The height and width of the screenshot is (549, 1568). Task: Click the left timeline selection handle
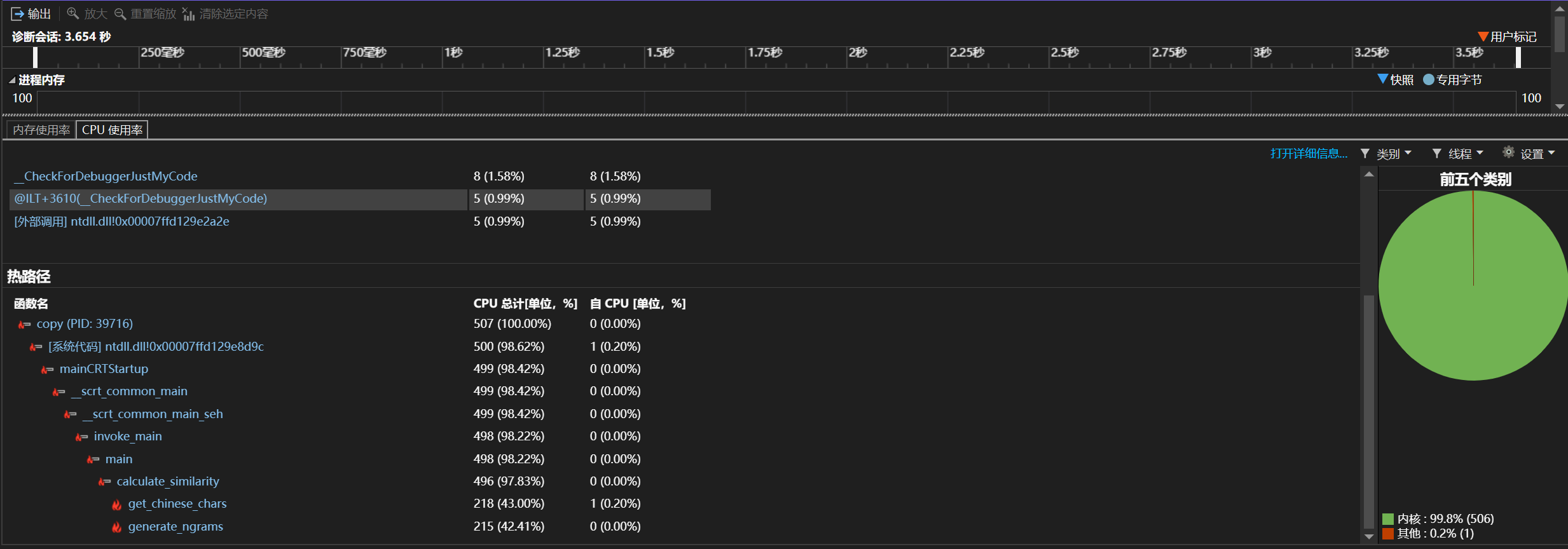coord(35,57)
